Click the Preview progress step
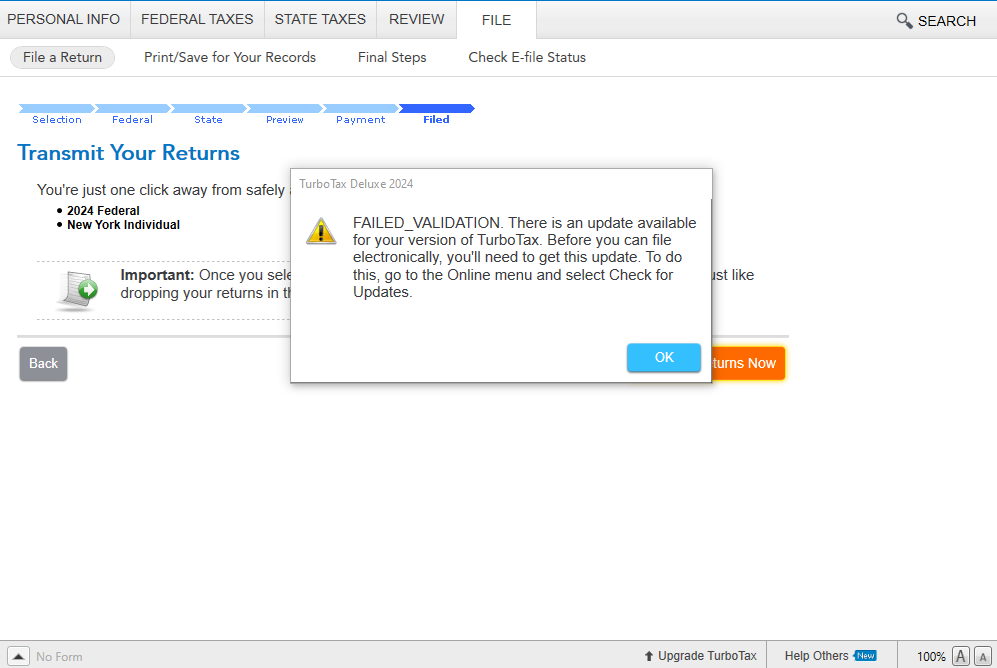The image size is (997, 668). coord(284,114)
